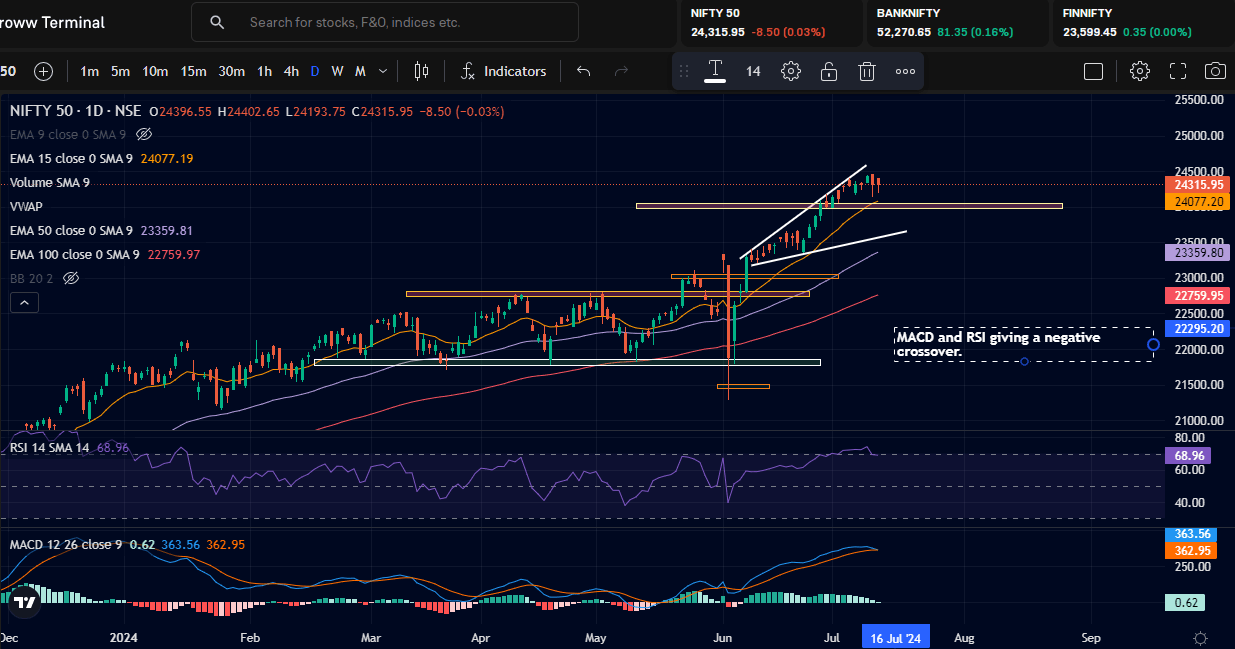Click the 0.62 histogram axis label
The height and width of the screenshot is (649, 1235).
pos(1185,602)
